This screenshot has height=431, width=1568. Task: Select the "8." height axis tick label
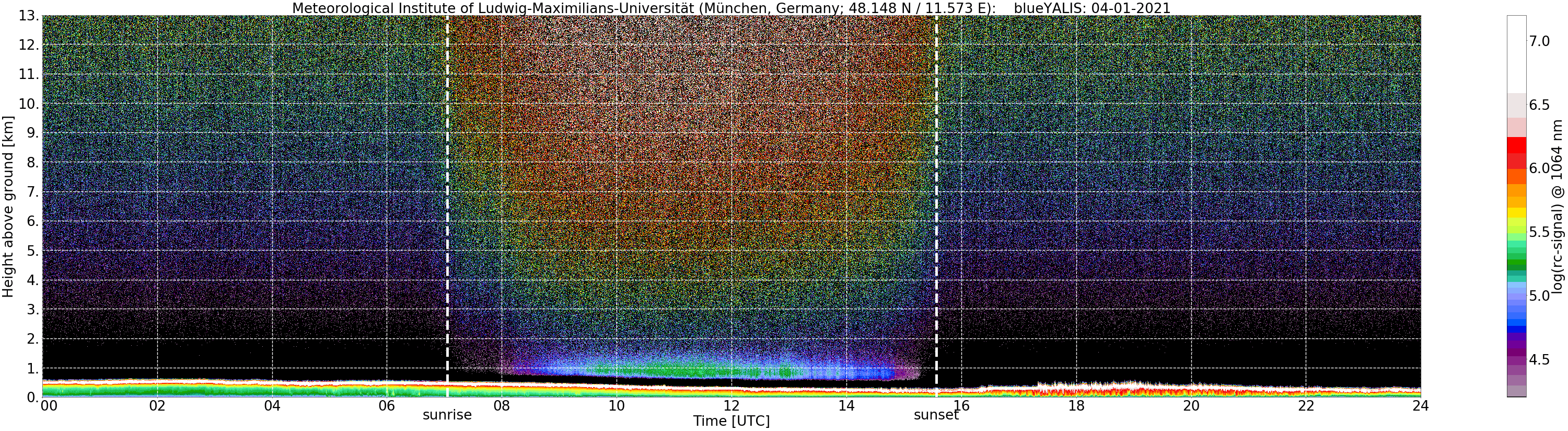[33, 163]
